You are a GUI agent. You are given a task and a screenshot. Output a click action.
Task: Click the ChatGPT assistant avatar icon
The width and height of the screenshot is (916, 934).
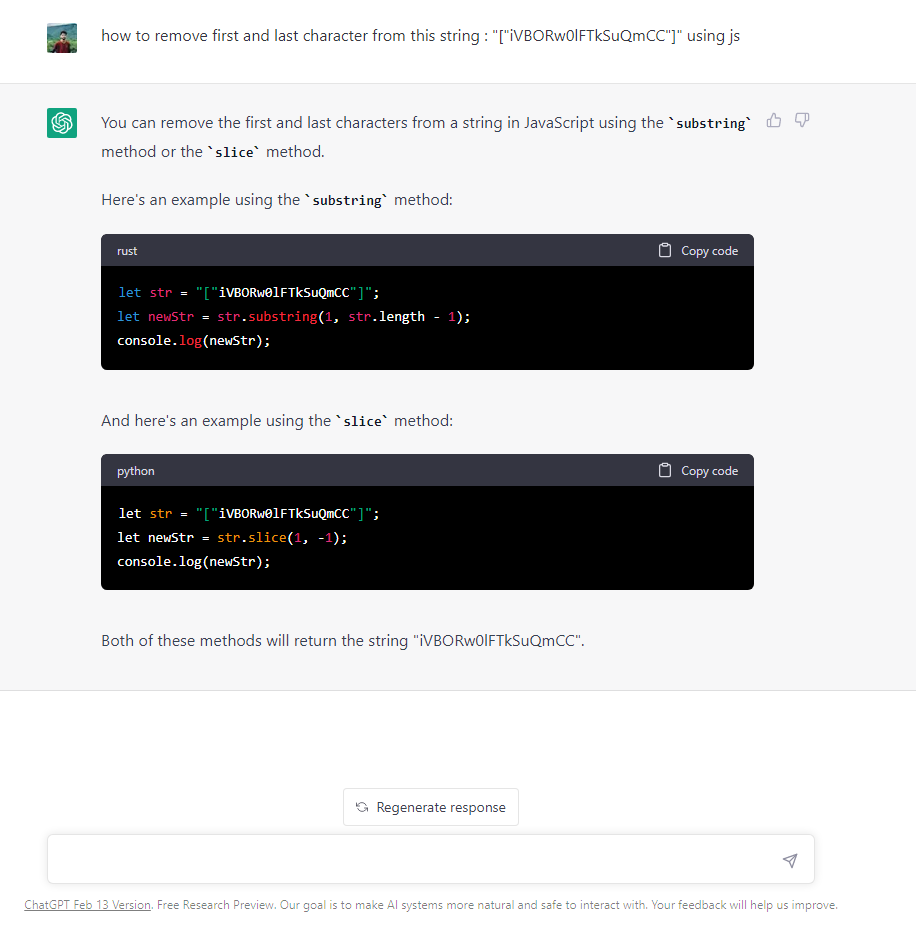pyautogui.click(x=61, y=122)
